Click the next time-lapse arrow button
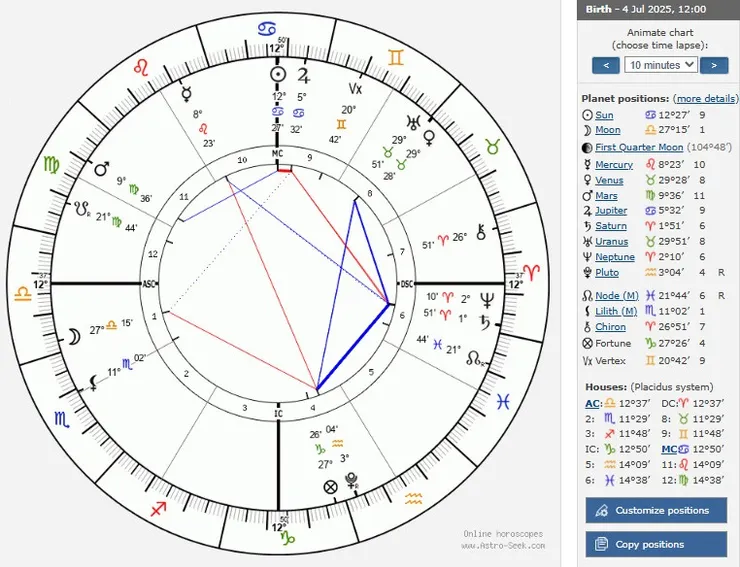The width and height of the screenshot is (740, 567). tap(714, 65)
